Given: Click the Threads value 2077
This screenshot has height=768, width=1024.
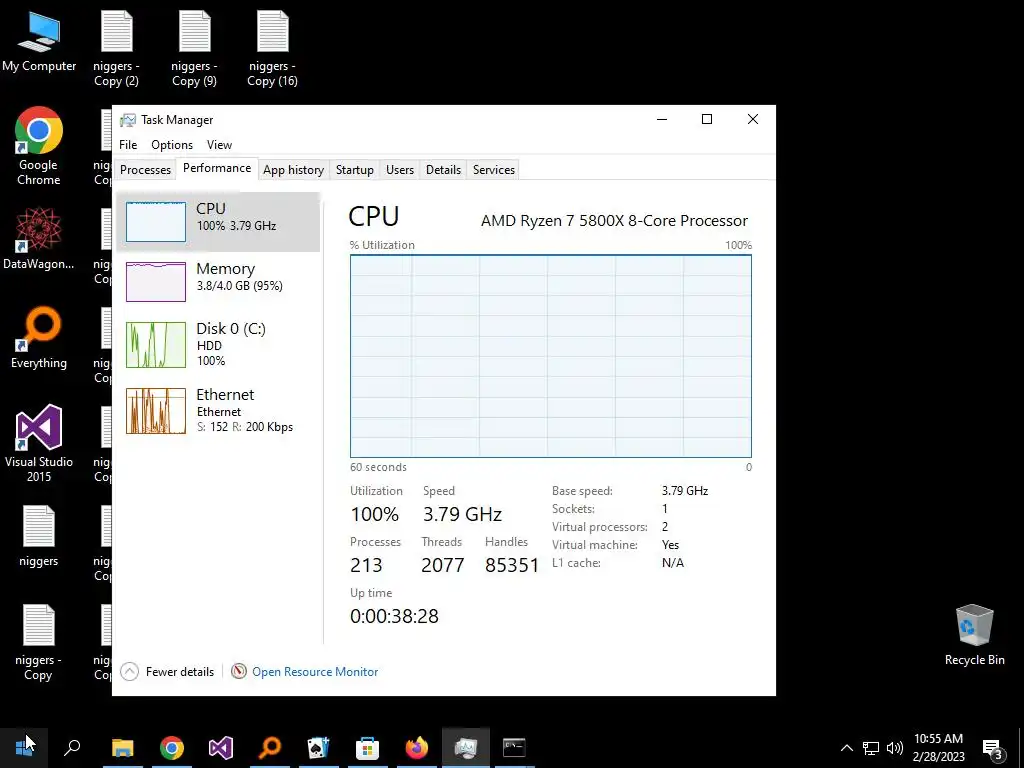Looking at the screenshot, I should coord(443,565).
